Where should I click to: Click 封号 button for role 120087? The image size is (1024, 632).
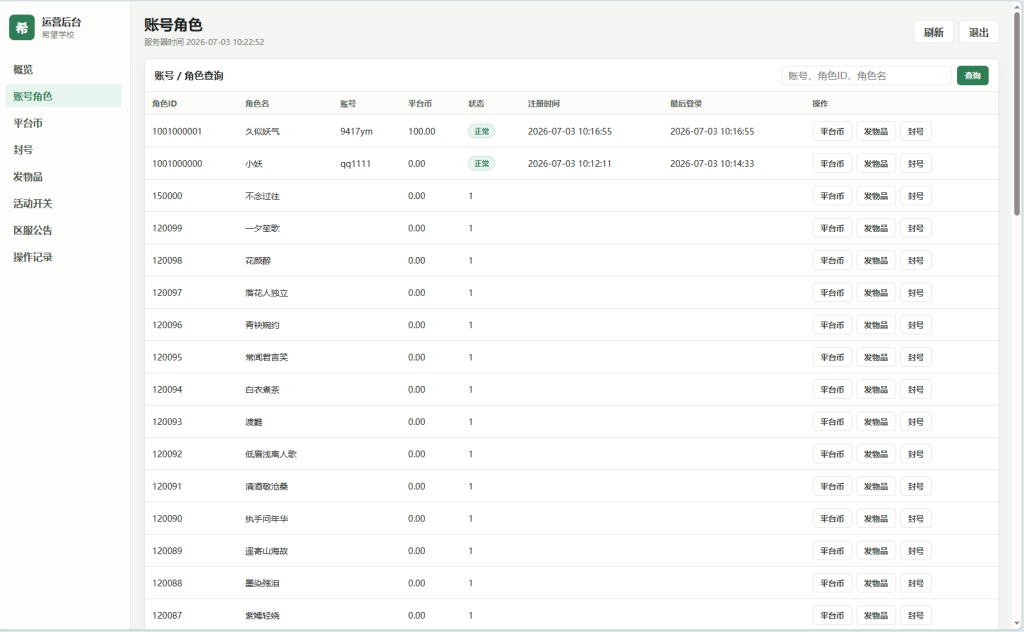(x=916, y=616)
